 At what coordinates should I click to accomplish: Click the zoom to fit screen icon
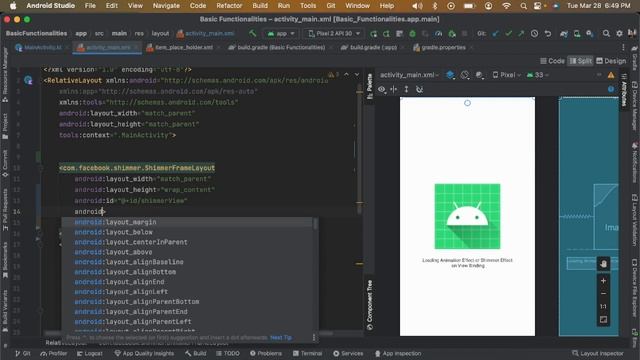603,320
